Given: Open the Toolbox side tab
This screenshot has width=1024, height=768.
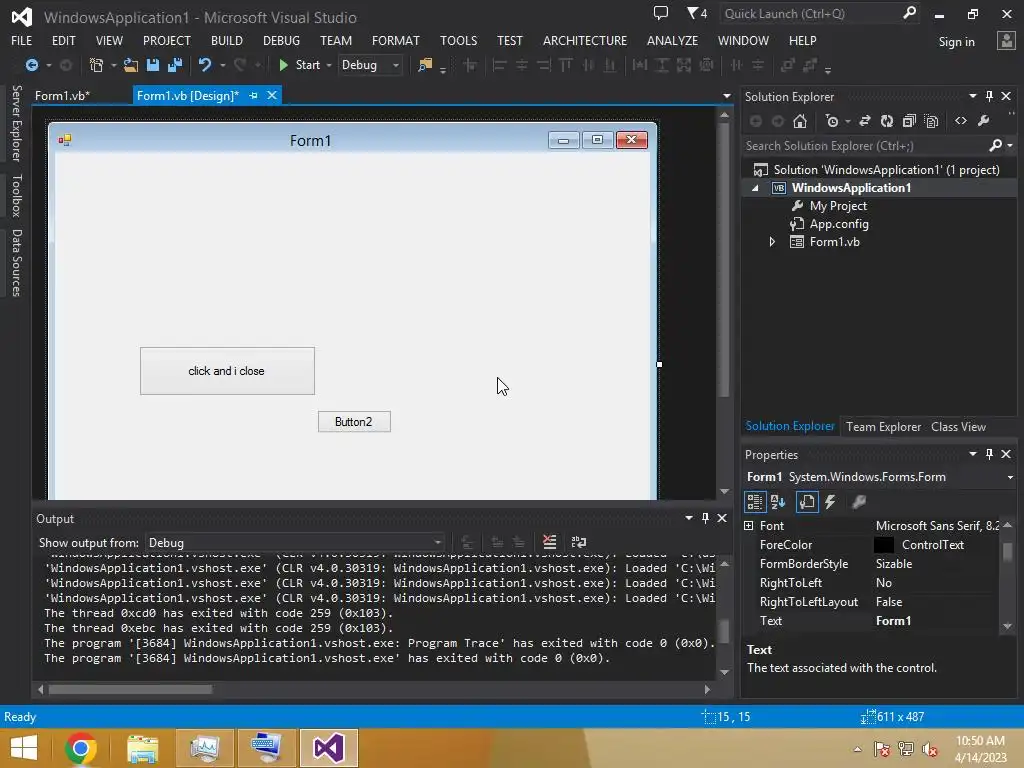Looking at the screenshot, I should 16,195.
